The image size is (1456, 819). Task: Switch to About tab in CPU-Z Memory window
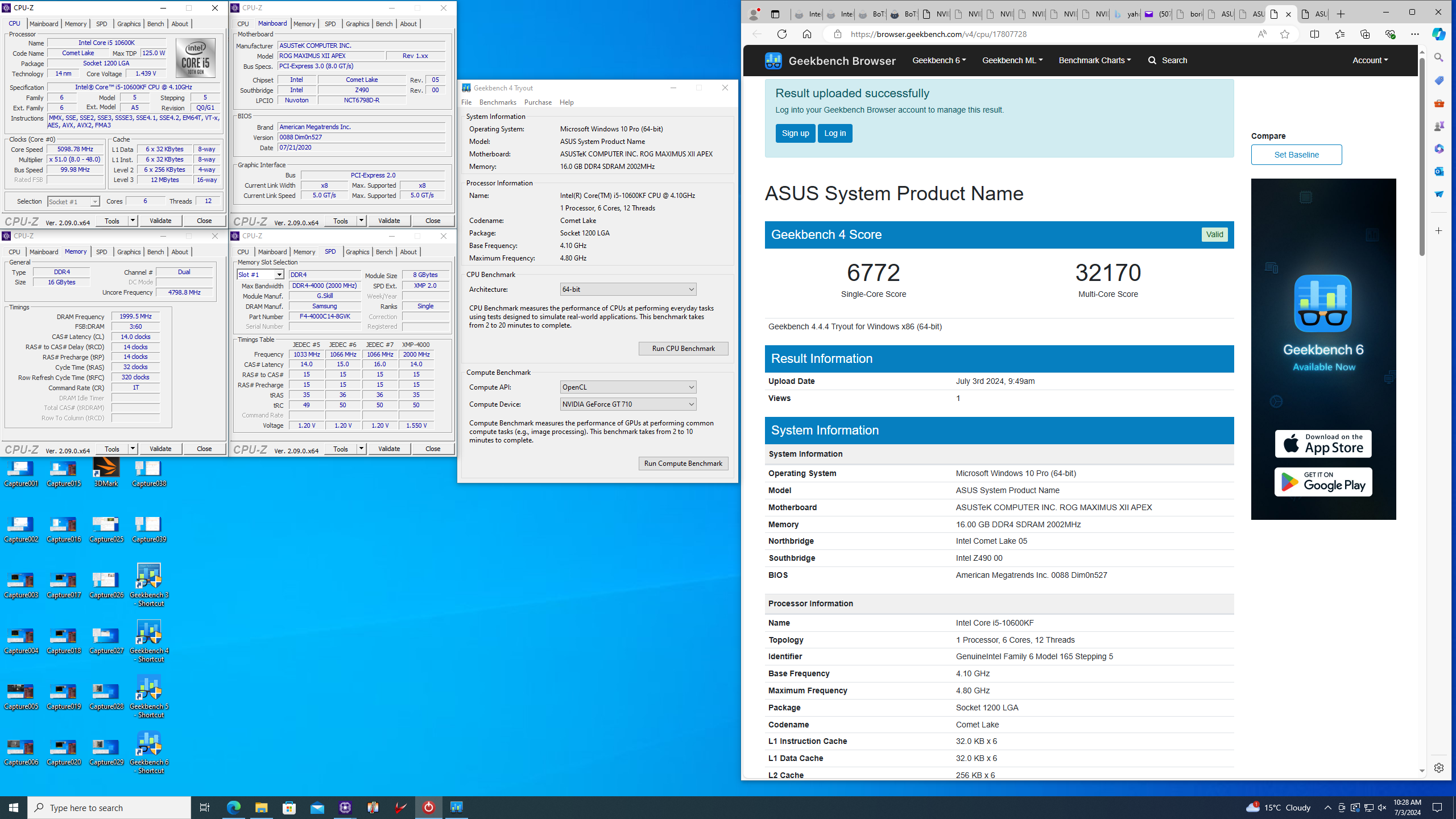click(x=180, y=252)
